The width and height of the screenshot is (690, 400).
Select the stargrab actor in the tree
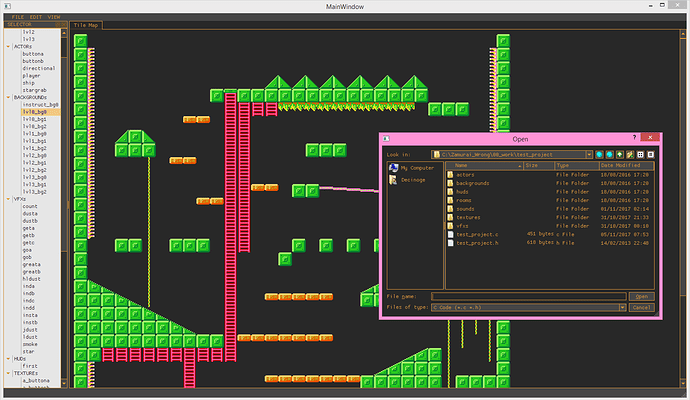pyautogui.click(x=34, y=90)
